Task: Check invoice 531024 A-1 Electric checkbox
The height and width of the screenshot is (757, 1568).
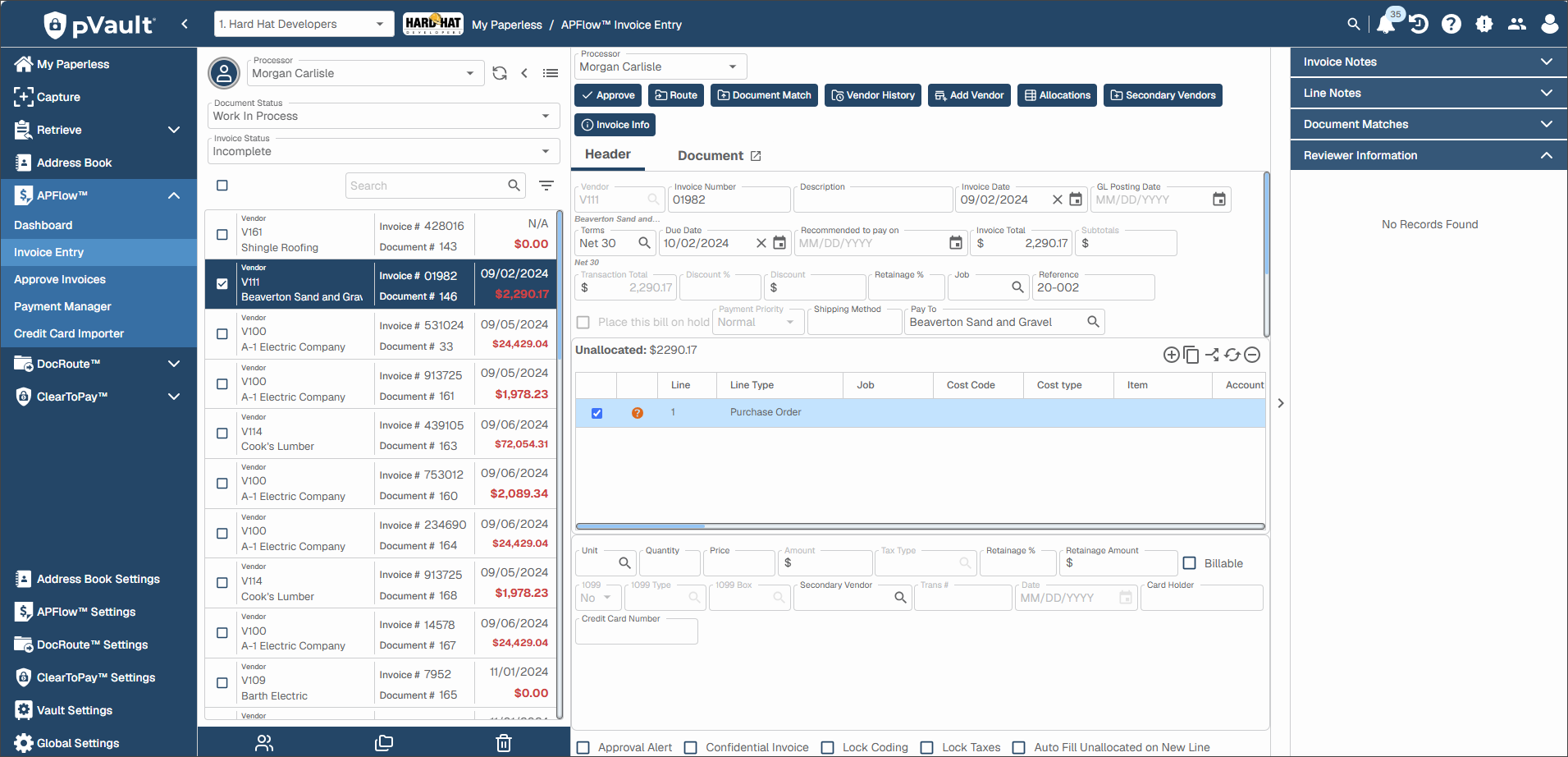Action: click(222, 334)
